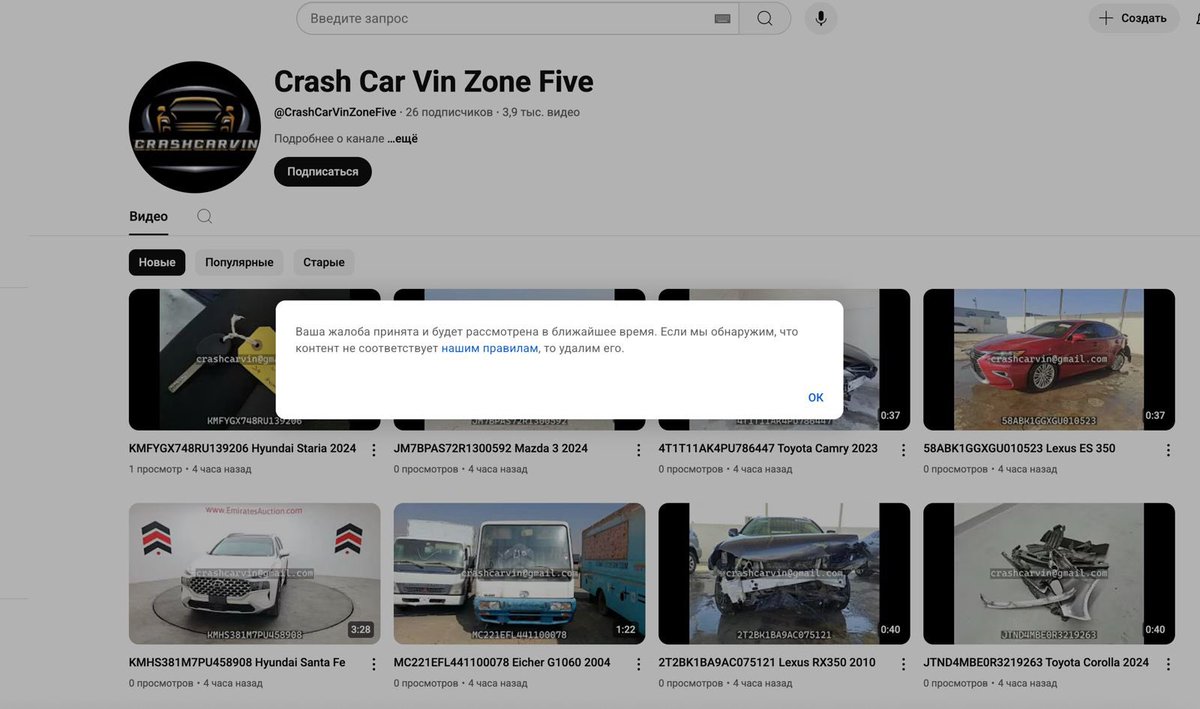
Task: Open the Eicher bus video thumbnail
Action: tap(519, 573)
